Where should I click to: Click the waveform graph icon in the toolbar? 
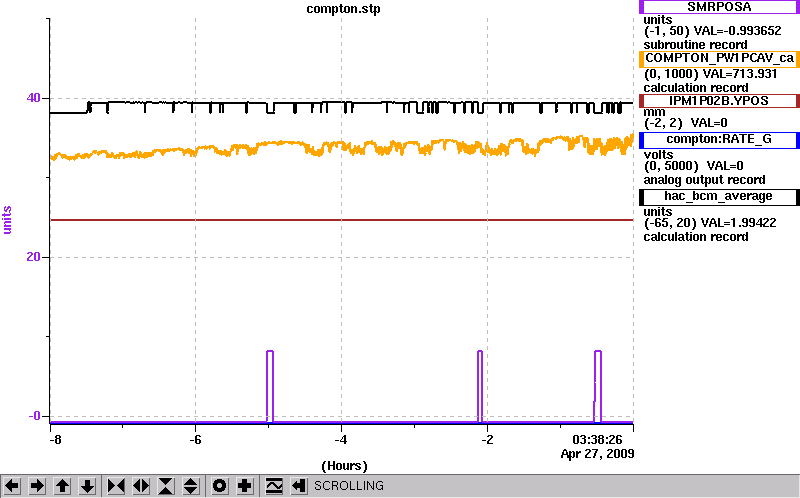(x=273, y=486)
